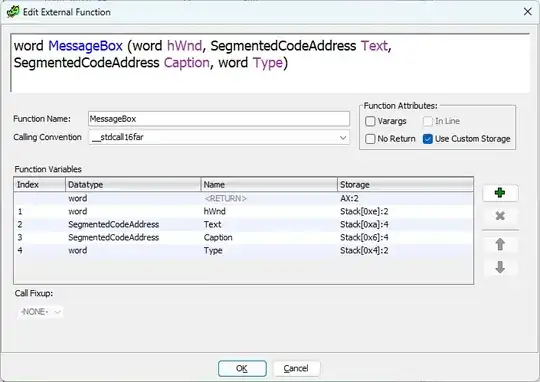Viewport: 540px width, 382px height.
Task: Select the Caption parameter name cell
Action: pyautogui.click(x=269, y=238)
